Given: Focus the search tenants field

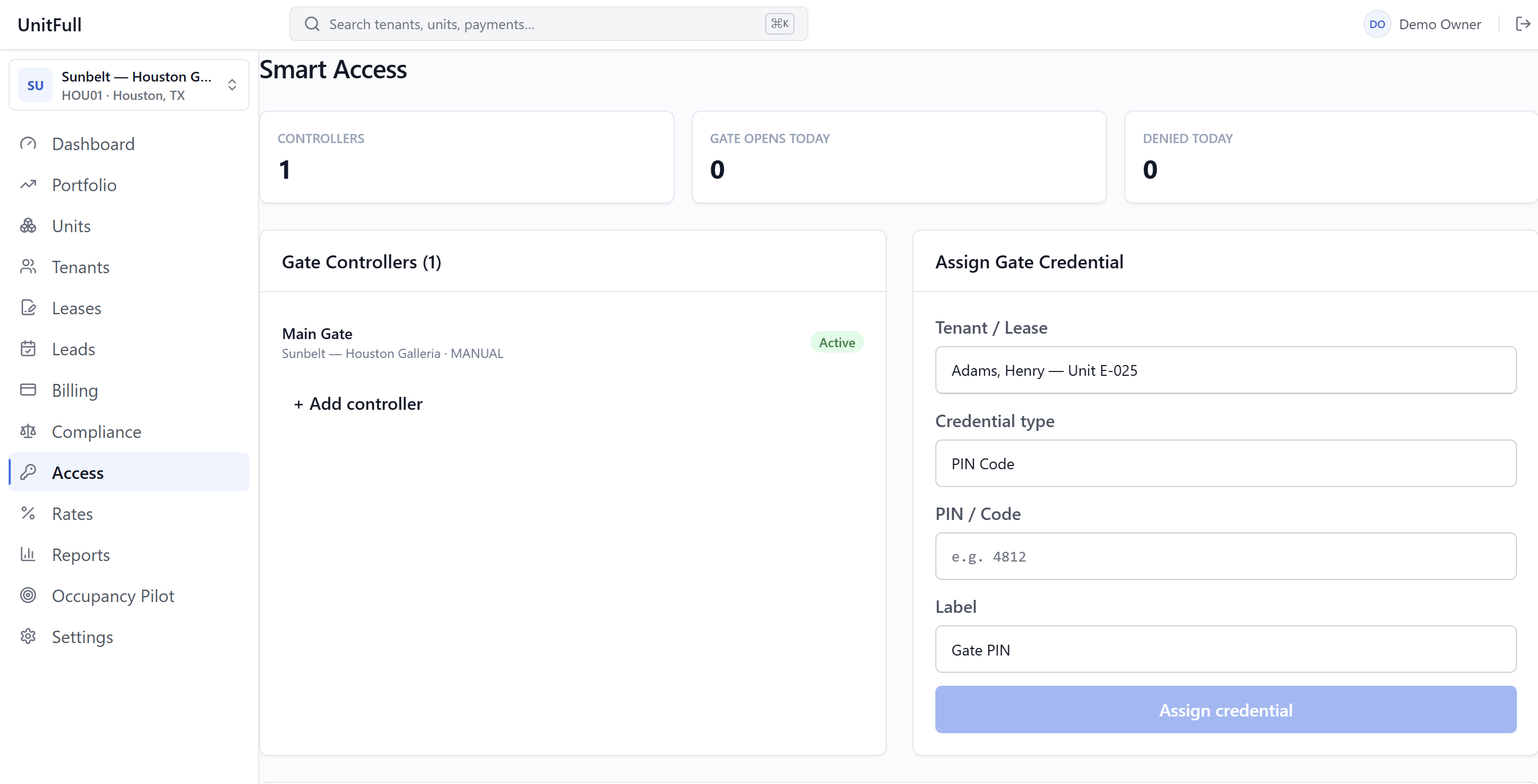Looking at the screenshot, I should (x=548, y=24).
